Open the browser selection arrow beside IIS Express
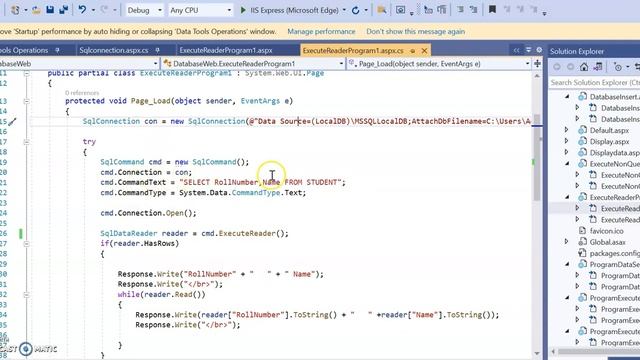640x360 pixels. tap(344, 10)
